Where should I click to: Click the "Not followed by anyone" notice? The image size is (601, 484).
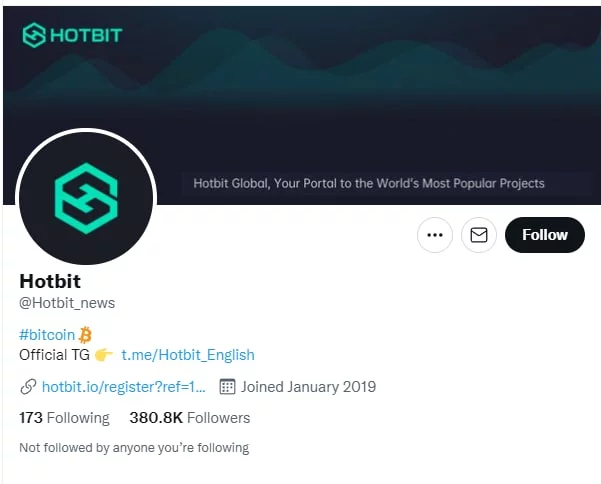click(x=134, y=447)
